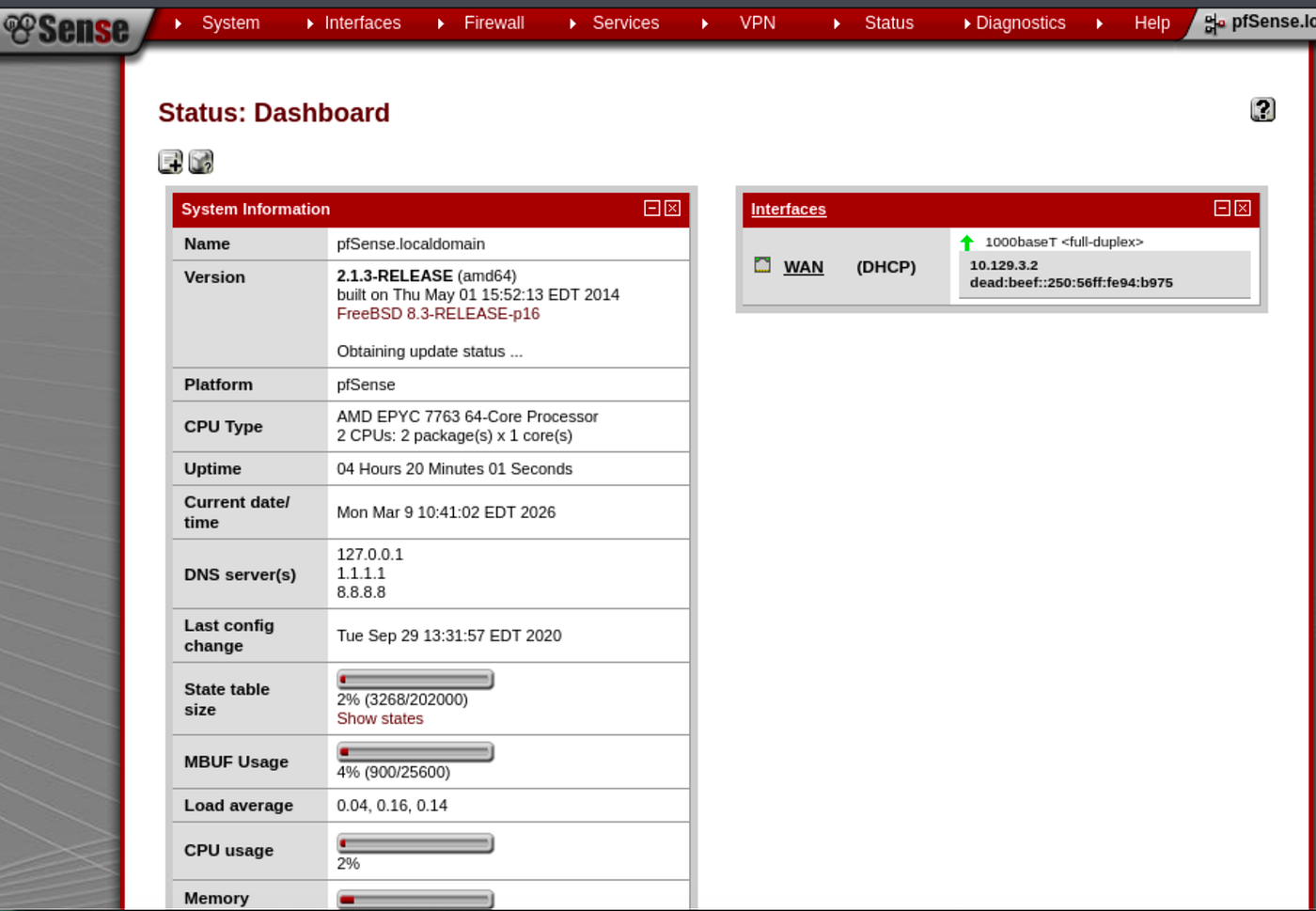Minimize the Interfaces widget
Viewport: 1316px width, 911px height.
tap(1222, 208)
